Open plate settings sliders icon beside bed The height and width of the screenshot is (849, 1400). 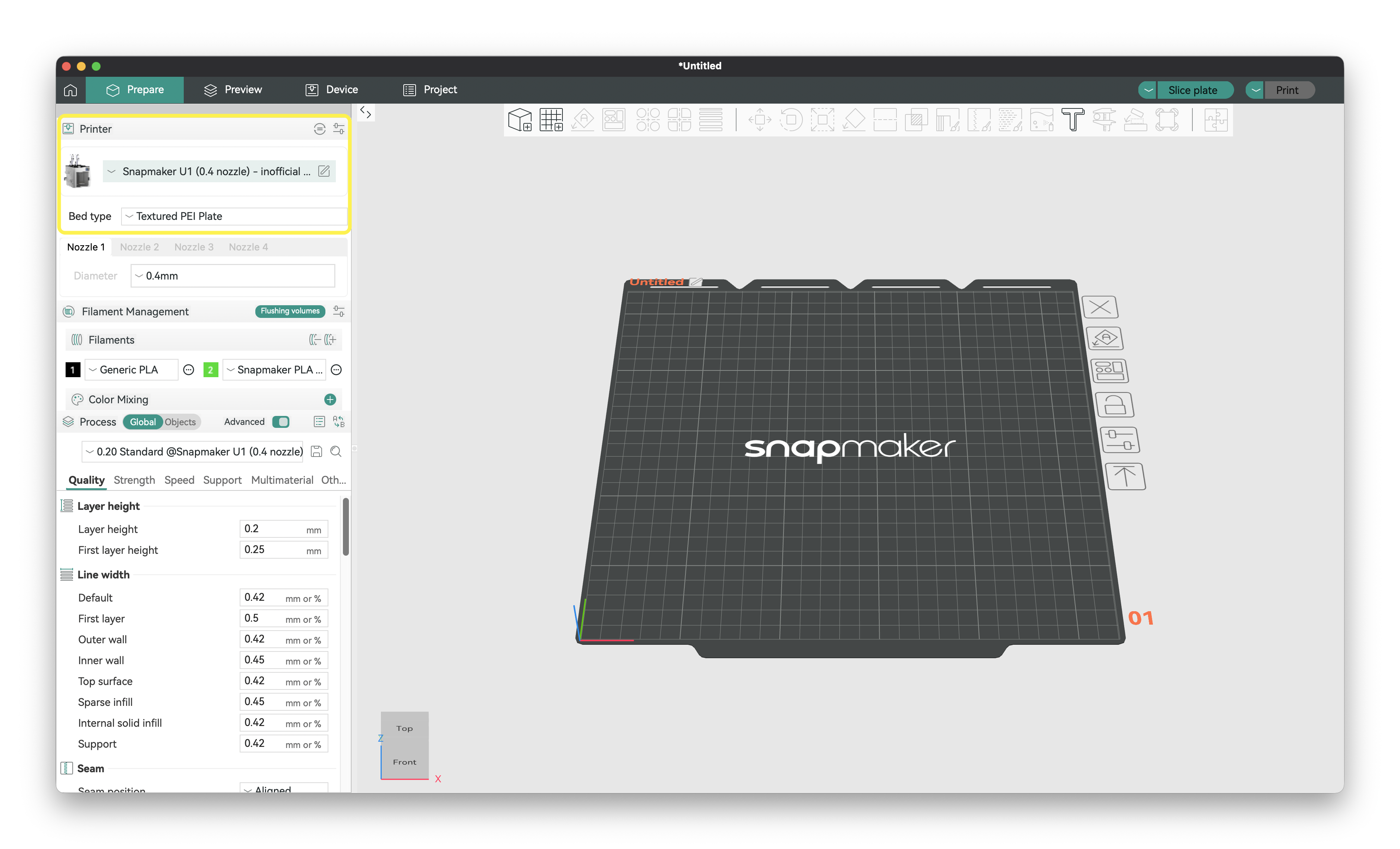pyautogui.click(x=1120, y=440)
